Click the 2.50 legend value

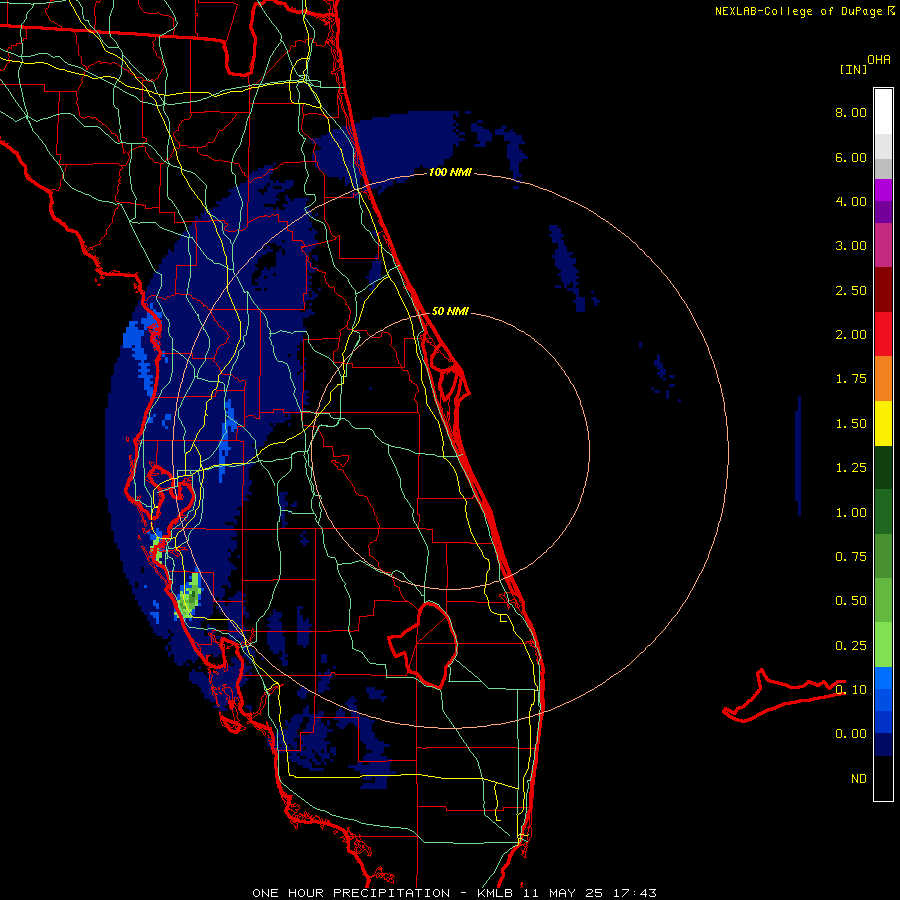851,290
